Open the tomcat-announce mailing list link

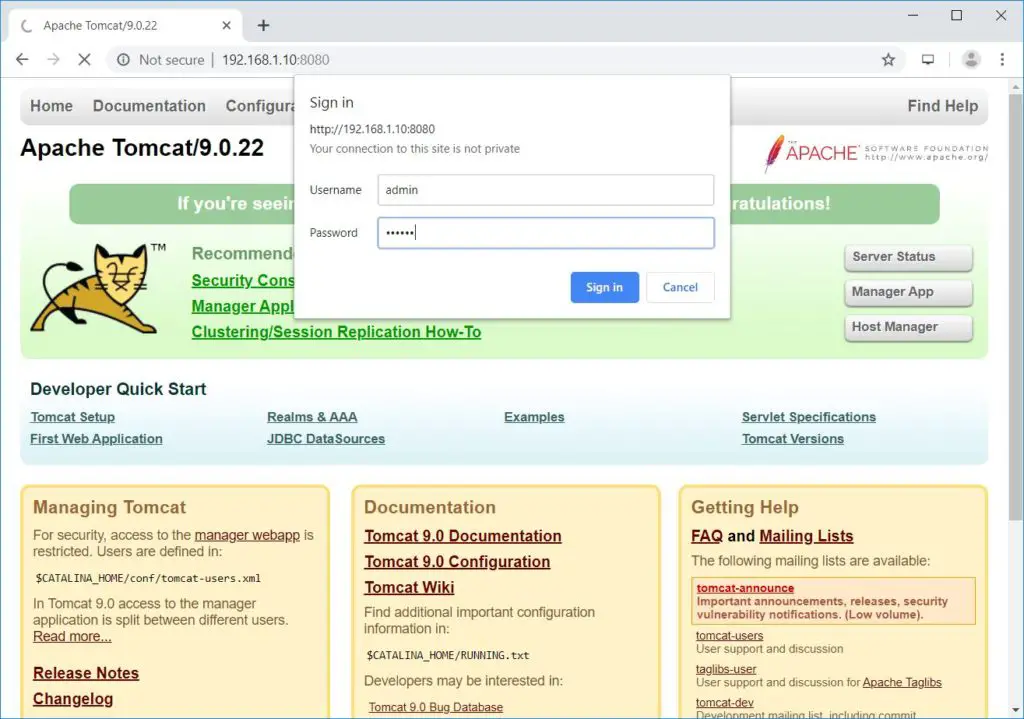[x=745, y=588]
